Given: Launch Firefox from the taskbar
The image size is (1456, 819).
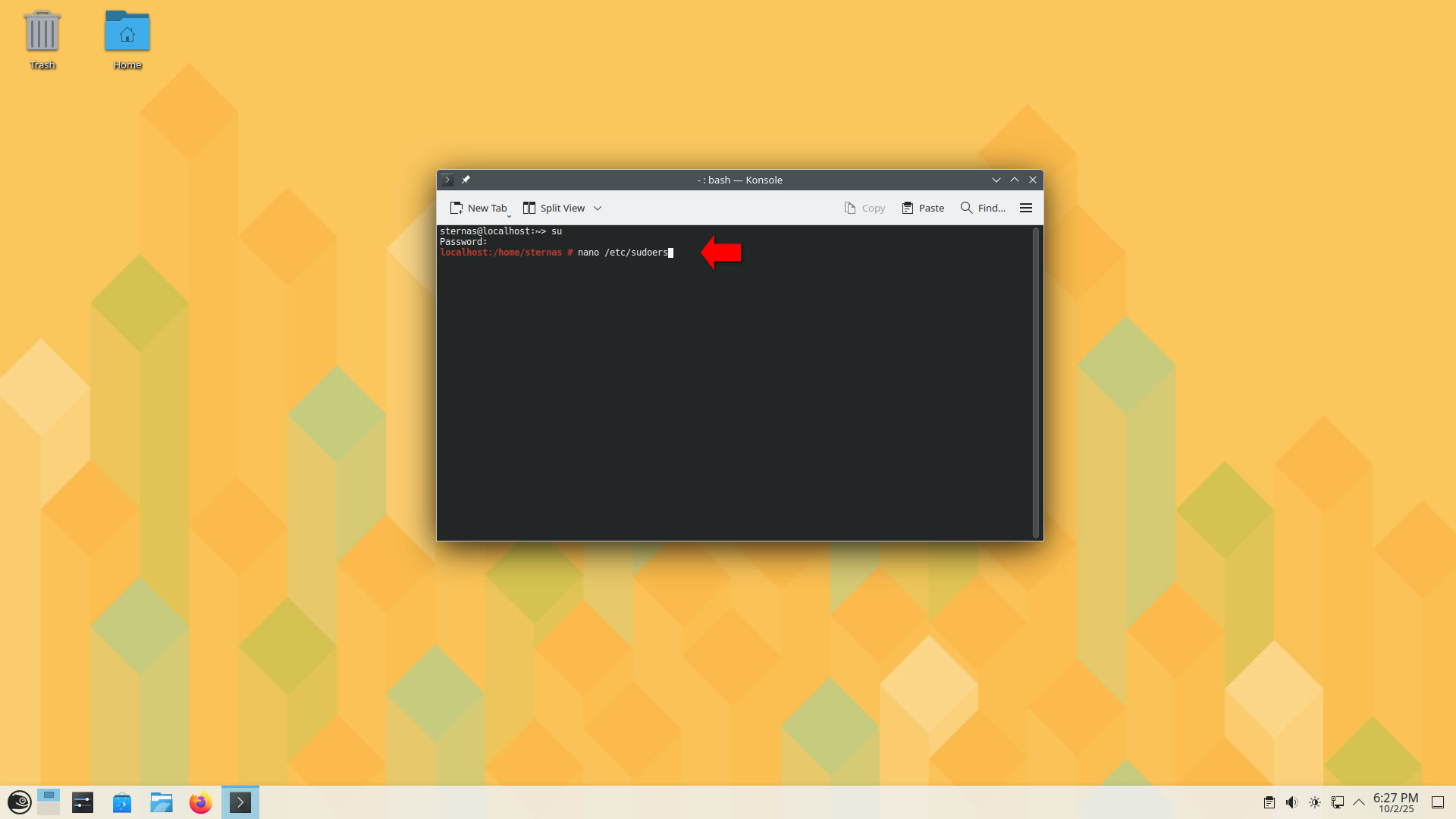Looking at the screenshot, I should click(x=201, y=802).
